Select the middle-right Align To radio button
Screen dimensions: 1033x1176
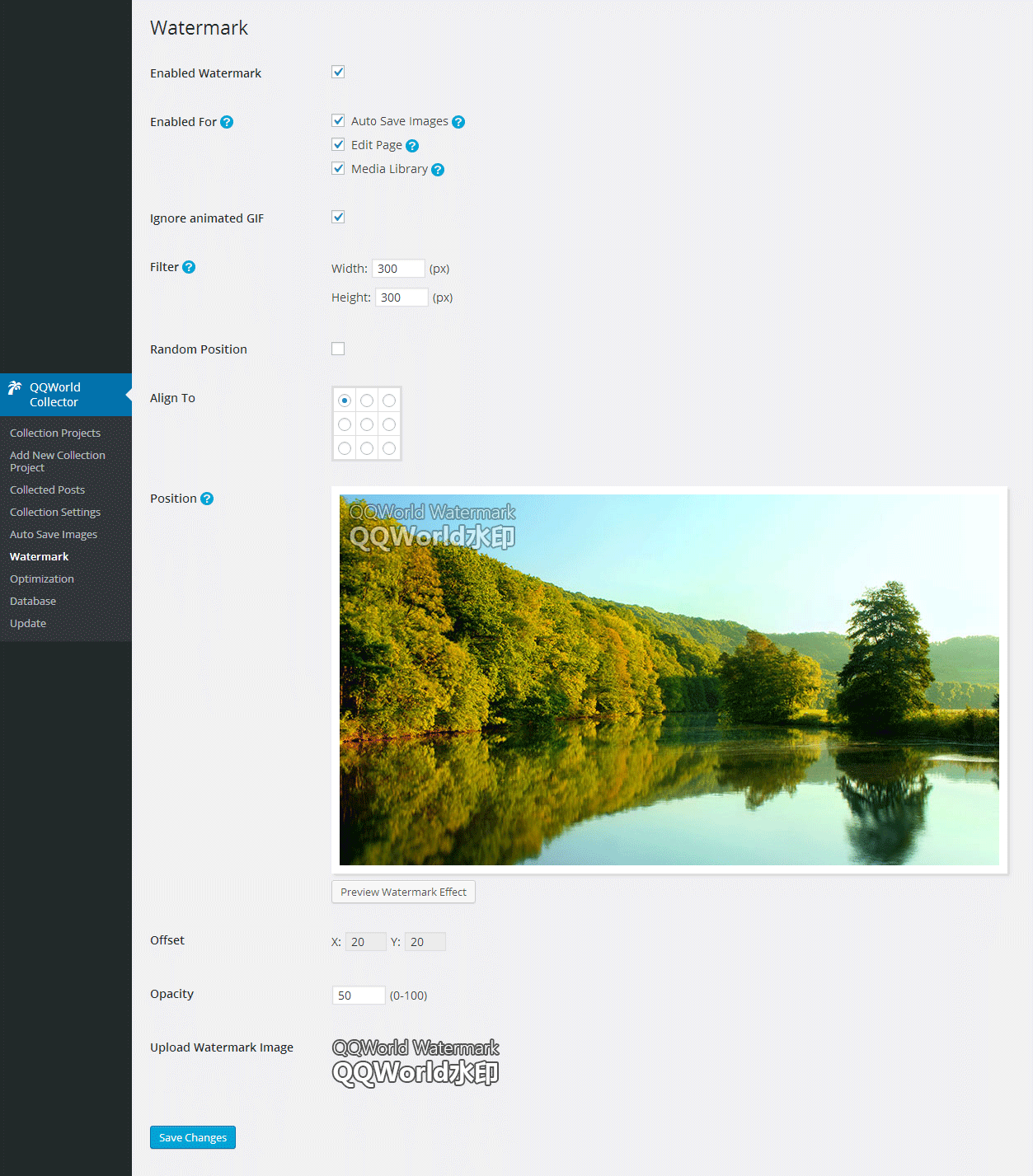pos(389,424)
